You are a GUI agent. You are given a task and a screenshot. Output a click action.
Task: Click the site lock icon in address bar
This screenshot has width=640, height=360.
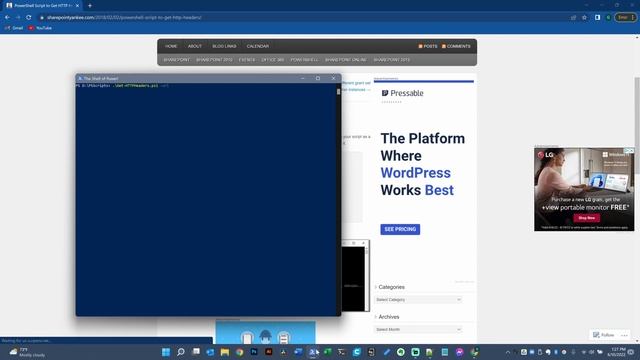(x=42, y=18)
